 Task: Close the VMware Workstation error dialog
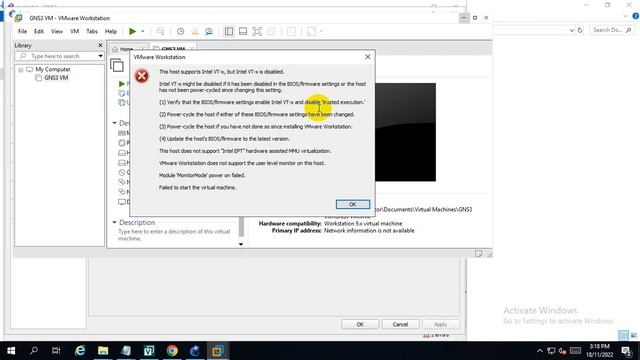367,57
